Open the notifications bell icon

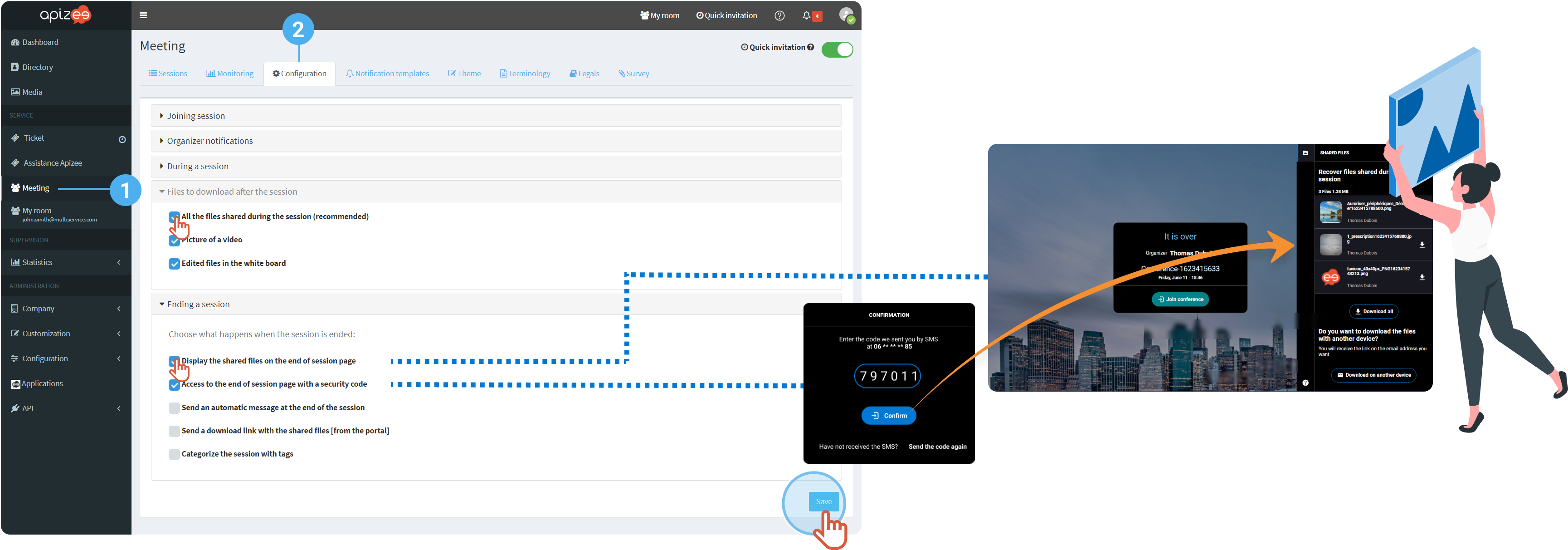[806, 16]
